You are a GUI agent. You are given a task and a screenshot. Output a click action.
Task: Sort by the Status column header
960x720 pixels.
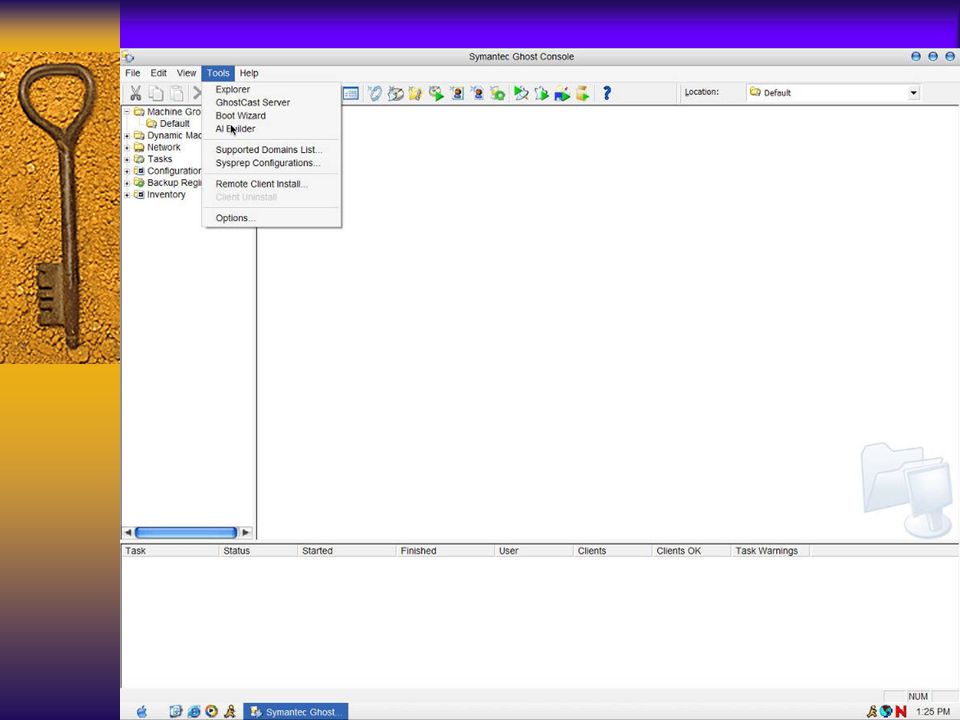tap(258, 550)
